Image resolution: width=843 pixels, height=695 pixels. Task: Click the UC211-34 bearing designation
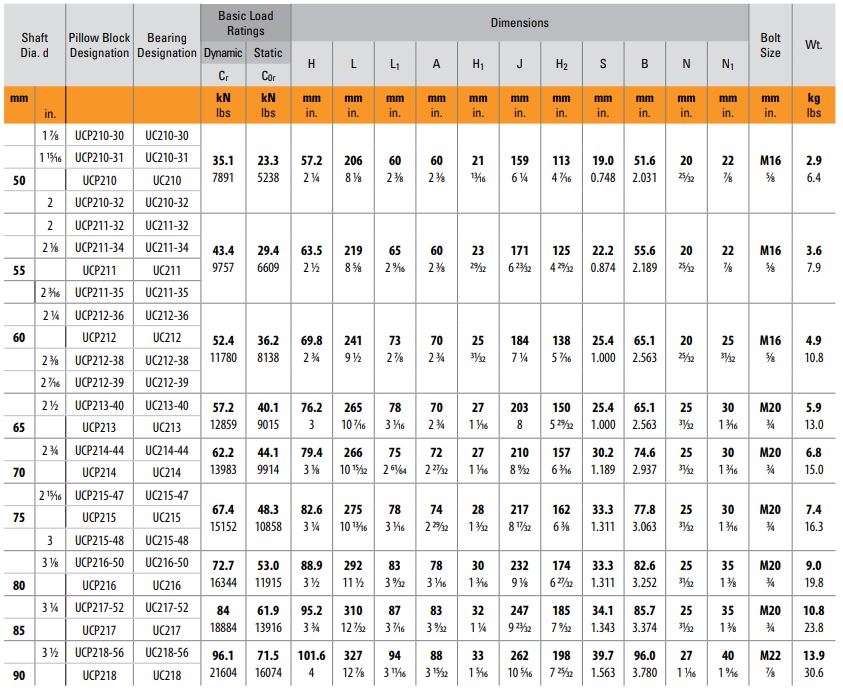pos(166,248)
